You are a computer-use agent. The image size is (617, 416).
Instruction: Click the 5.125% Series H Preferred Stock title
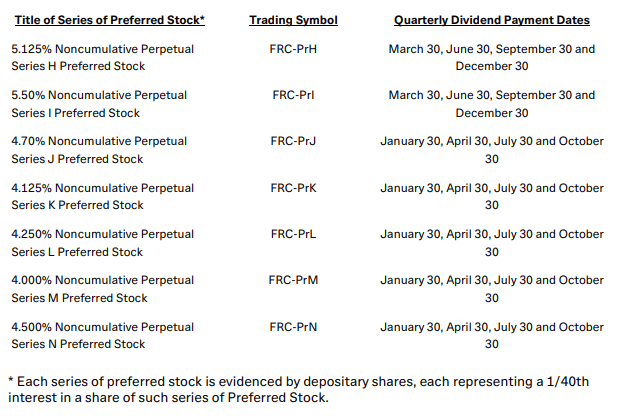tap(102, 57)
